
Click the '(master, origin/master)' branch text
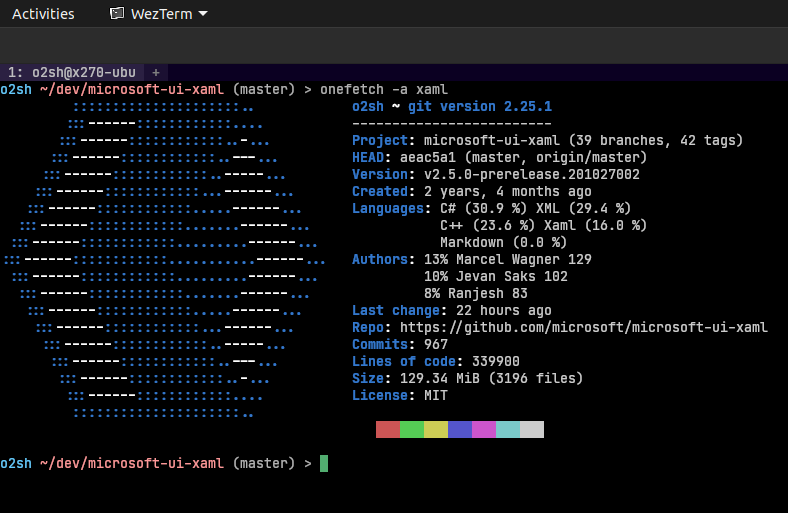pyautogui.click(x=555, y=157)
